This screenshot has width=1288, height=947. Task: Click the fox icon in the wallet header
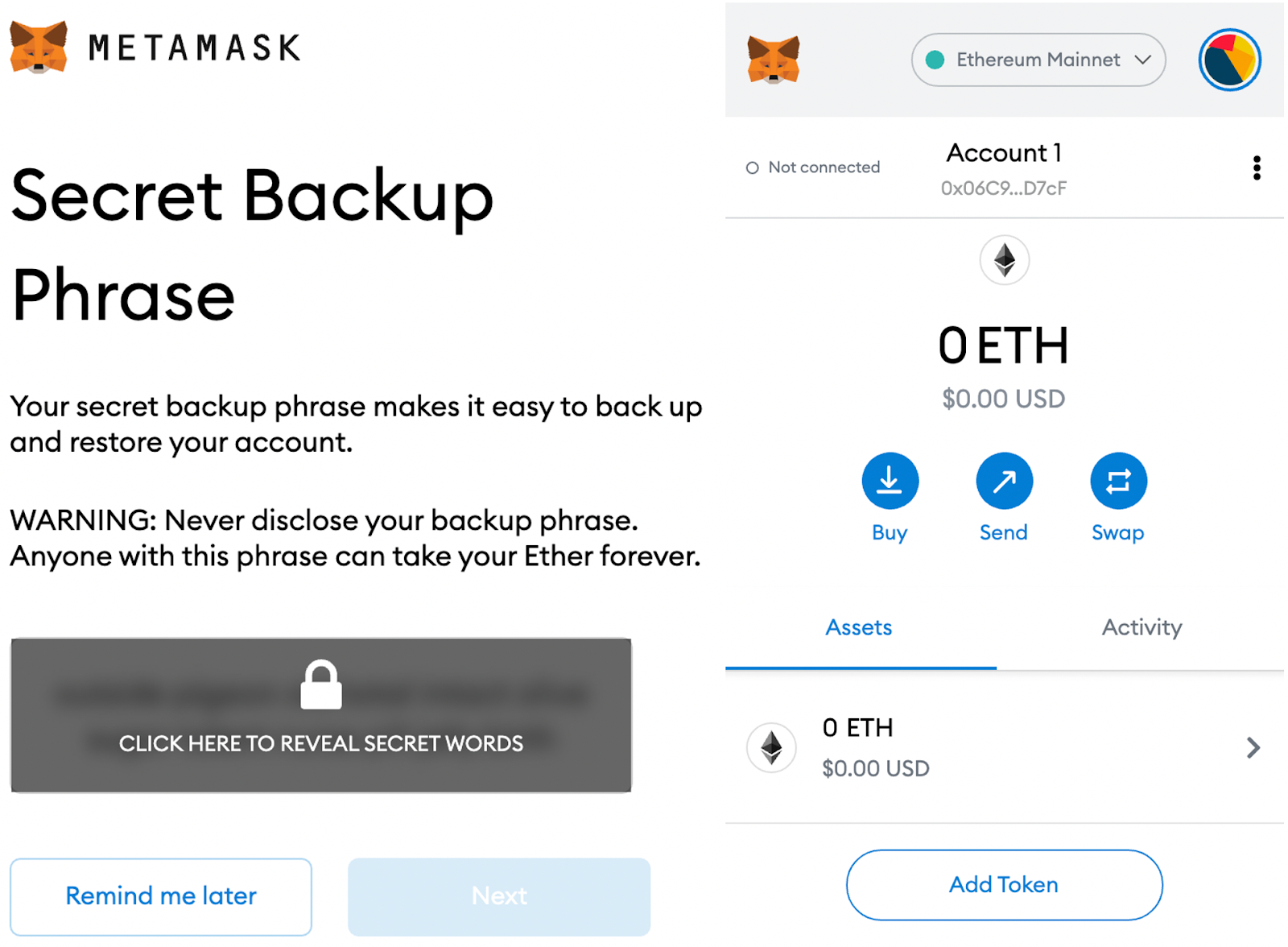(773, 60)
